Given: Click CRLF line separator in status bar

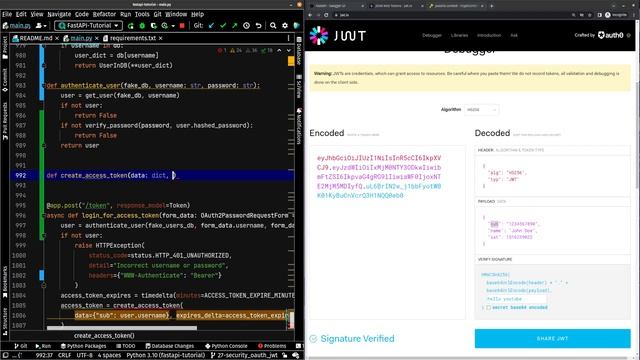Looking at the screenshot, I should click(x=64, y=356).
